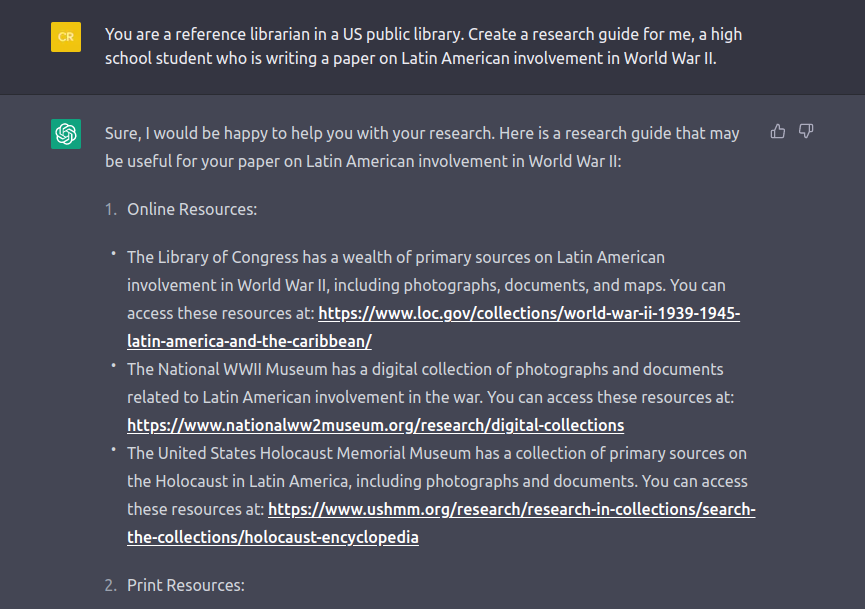Click the second line of the loc.gov URL
The image size is (865, 609).
point(248,340)
